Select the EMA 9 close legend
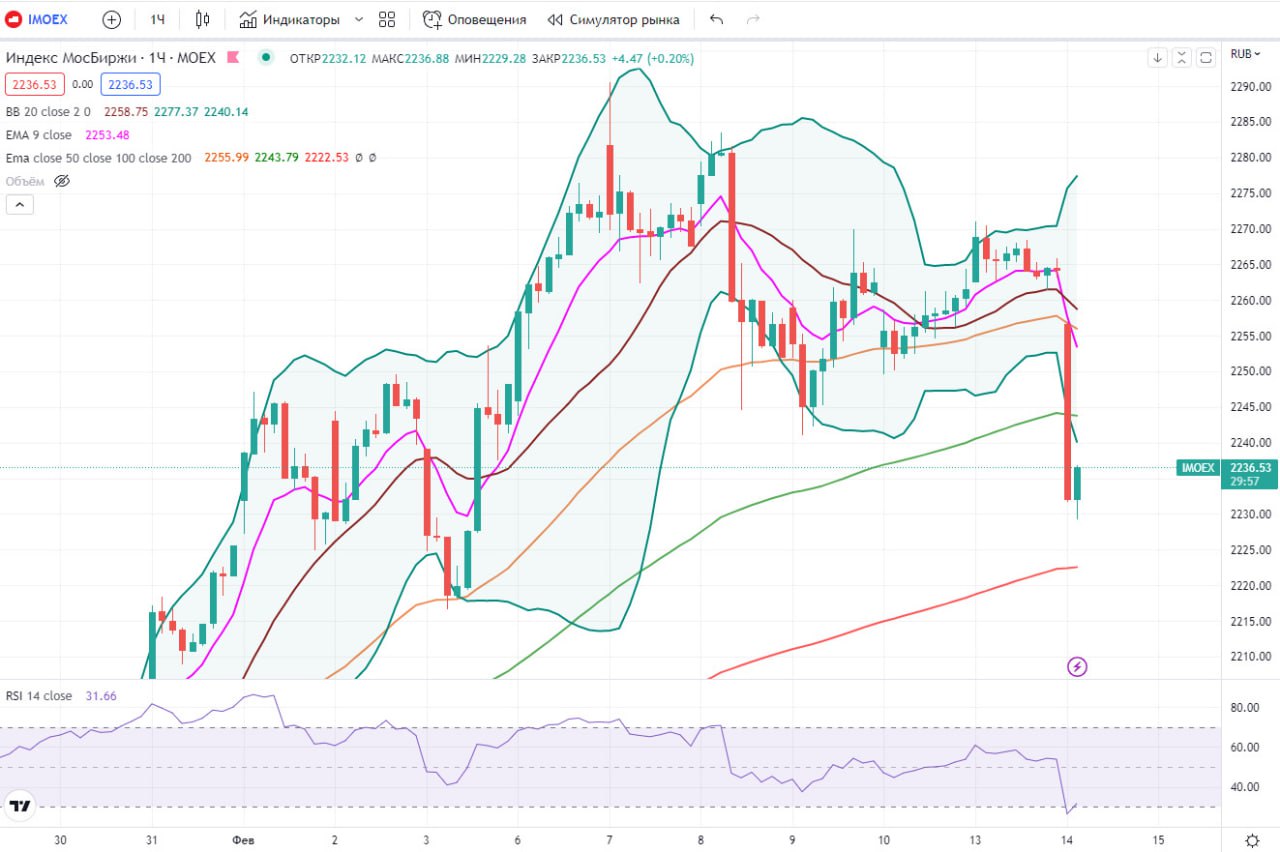1280x852 pixels. point(39,135)
